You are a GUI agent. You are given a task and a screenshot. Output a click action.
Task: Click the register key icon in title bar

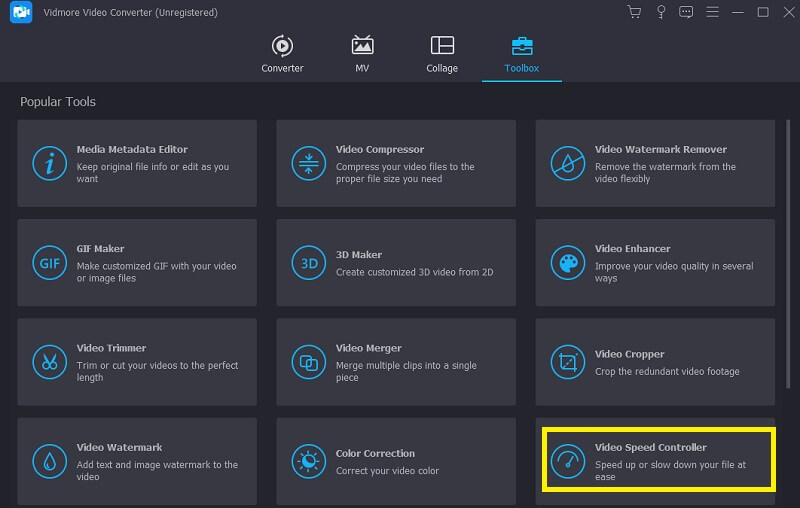[660, 12]
